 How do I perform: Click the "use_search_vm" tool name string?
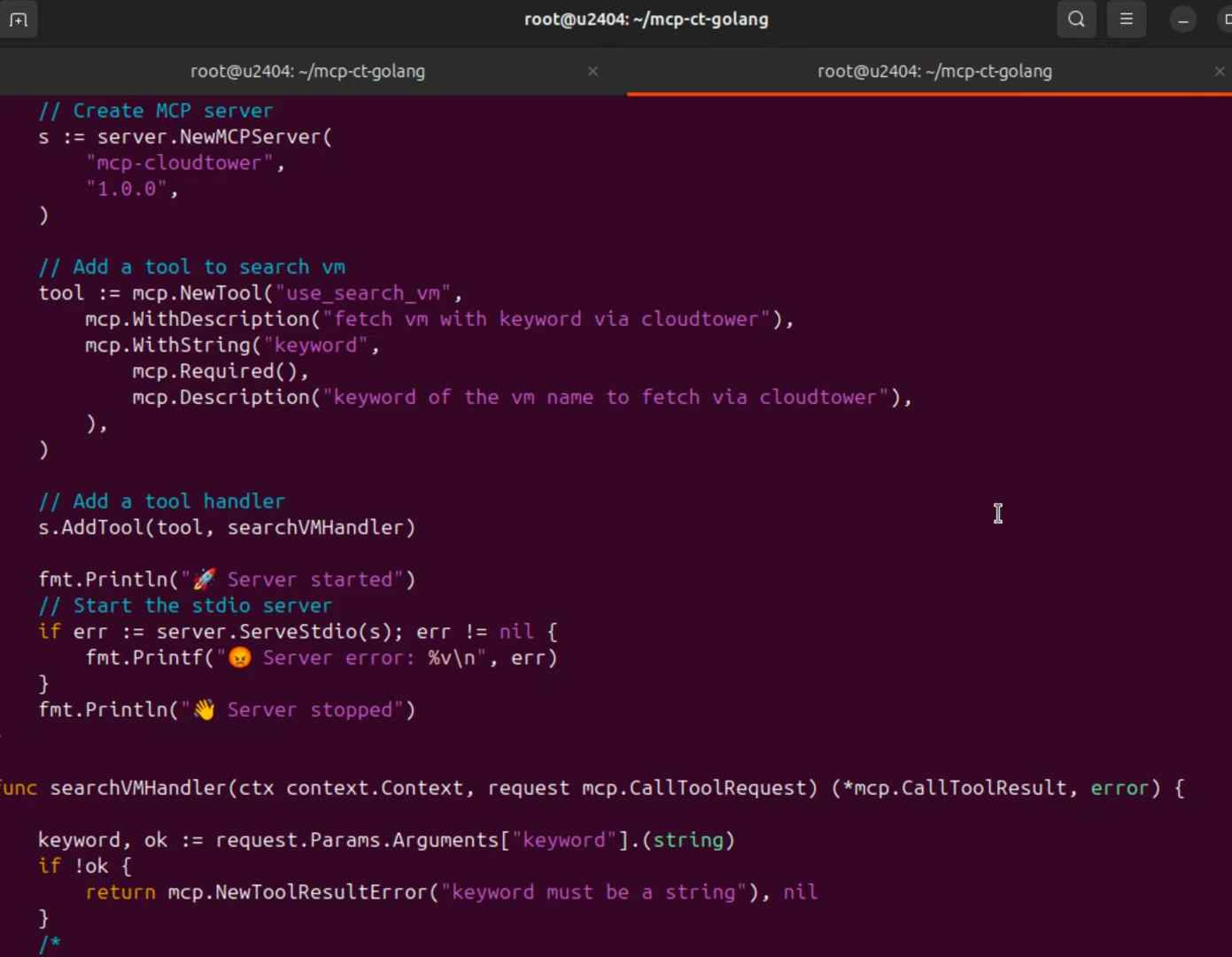pyautogui.click(x=363, y=293)
